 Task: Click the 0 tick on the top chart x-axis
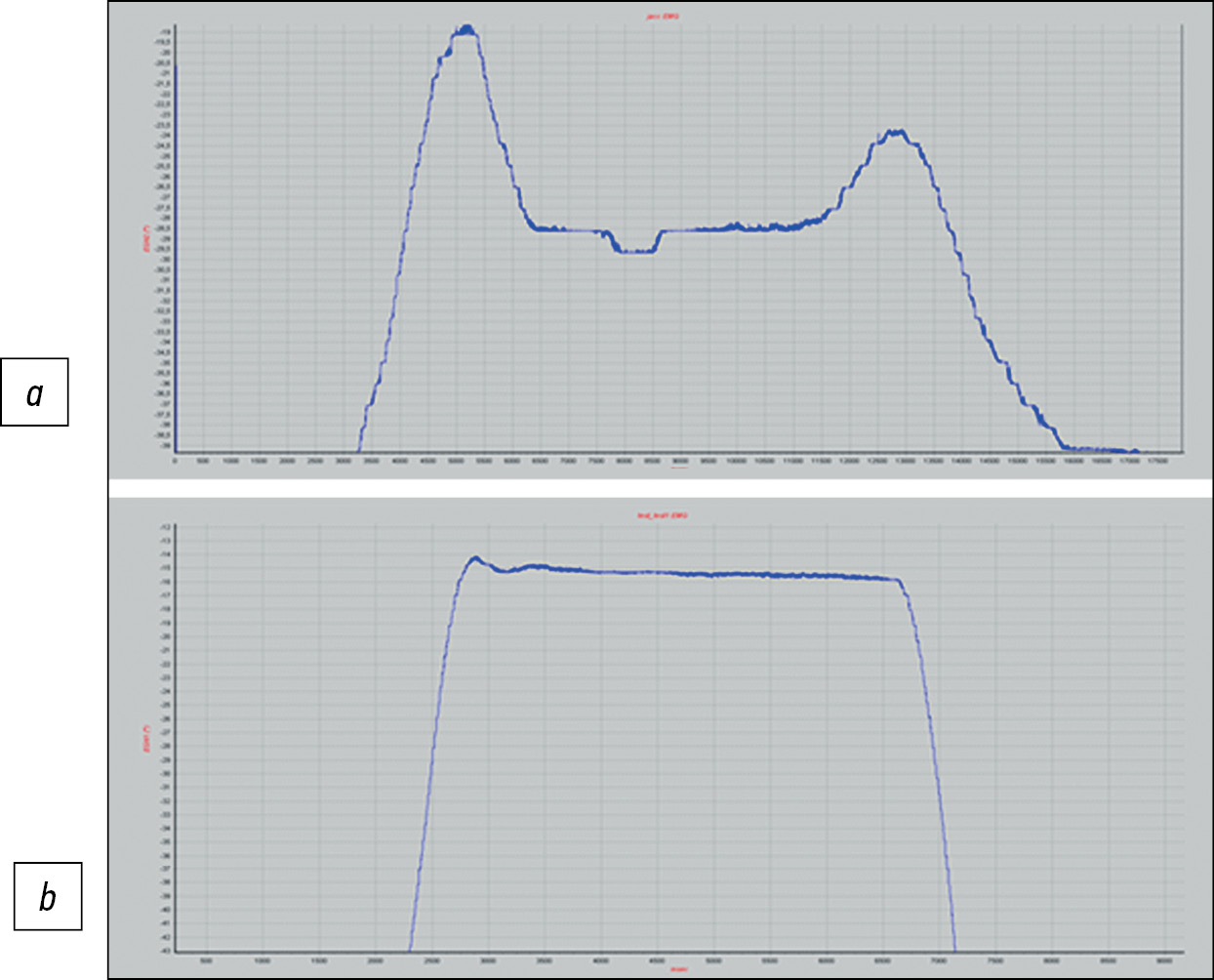click(175, 460)
